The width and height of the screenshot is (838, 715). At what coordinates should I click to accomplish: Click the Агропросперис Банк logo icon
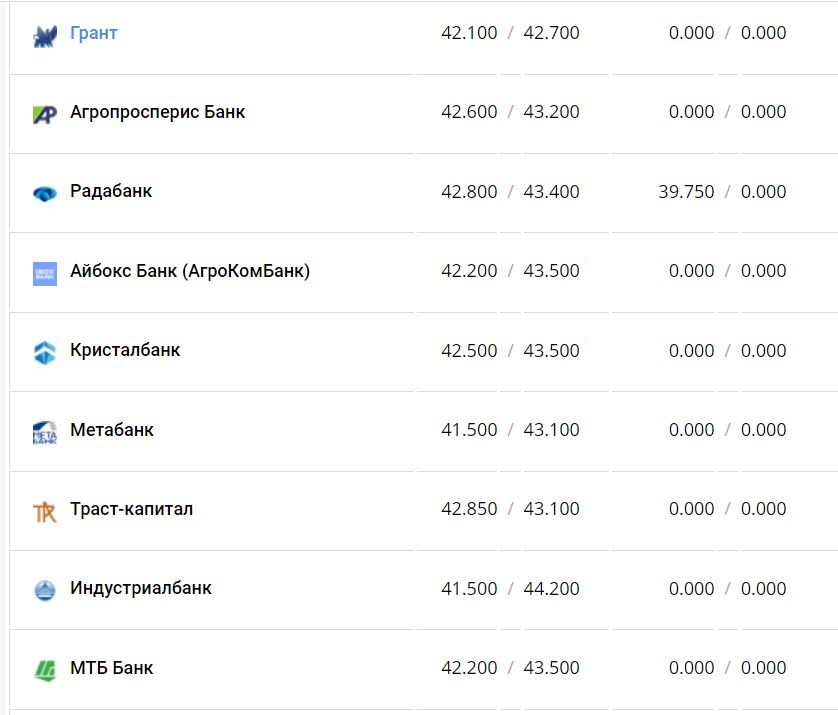(45, 115)
